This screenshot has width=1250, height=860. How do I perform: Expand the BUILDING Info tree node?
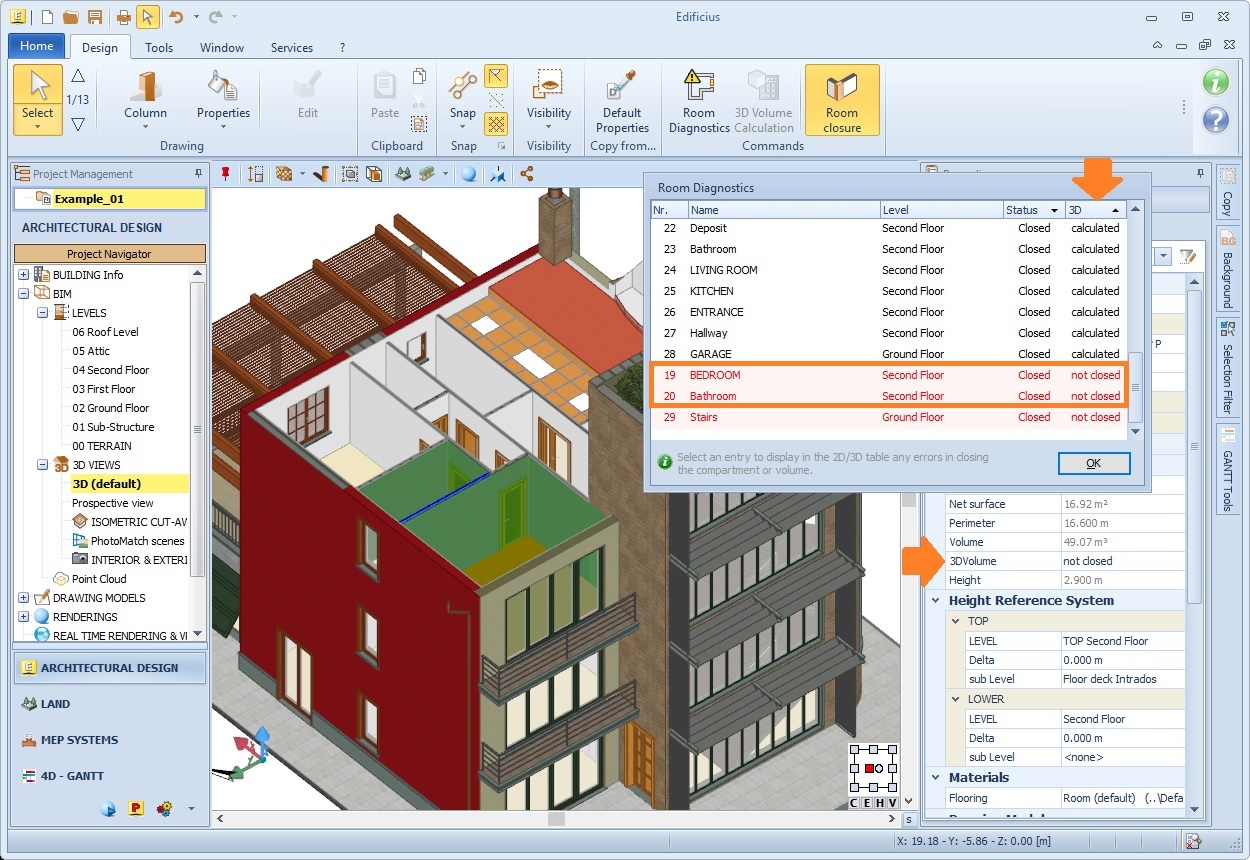coord(24,275)
